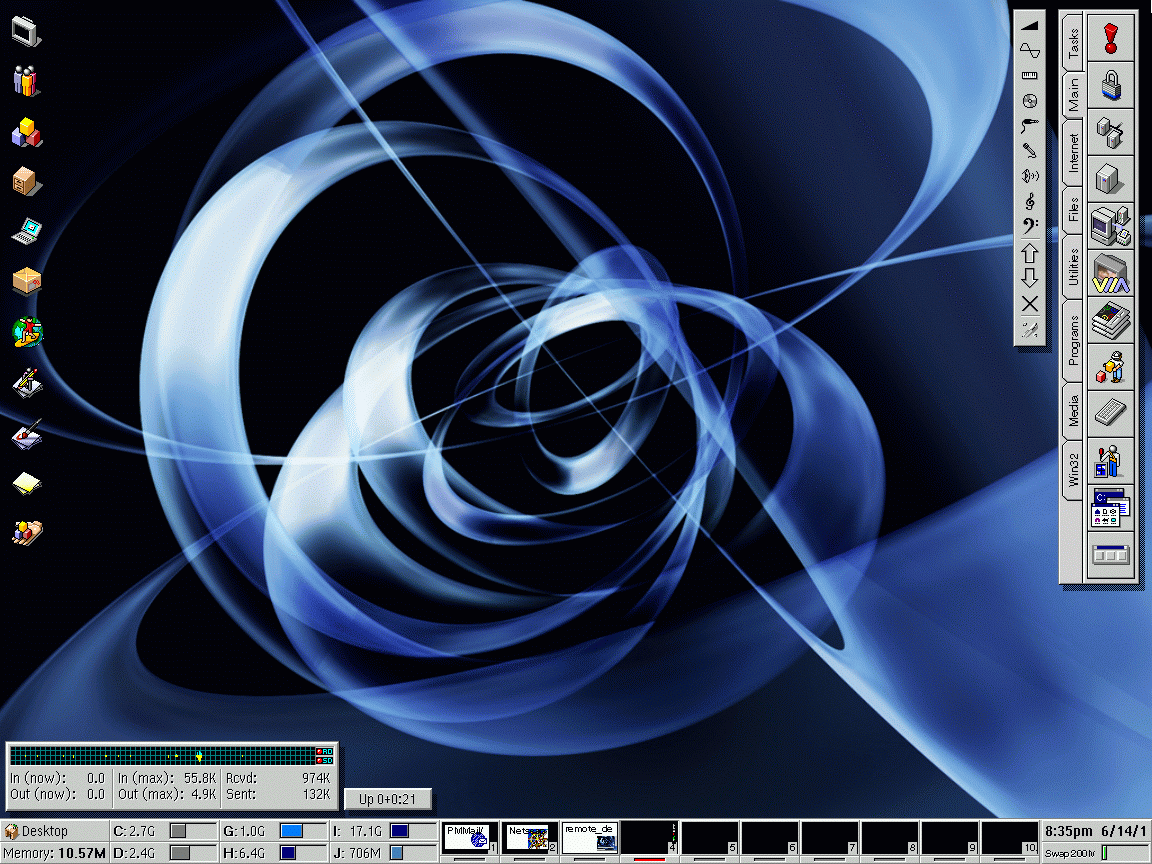
Task: Click the red exclamation mark launcher icon
Action: [x=1110, y=38]
